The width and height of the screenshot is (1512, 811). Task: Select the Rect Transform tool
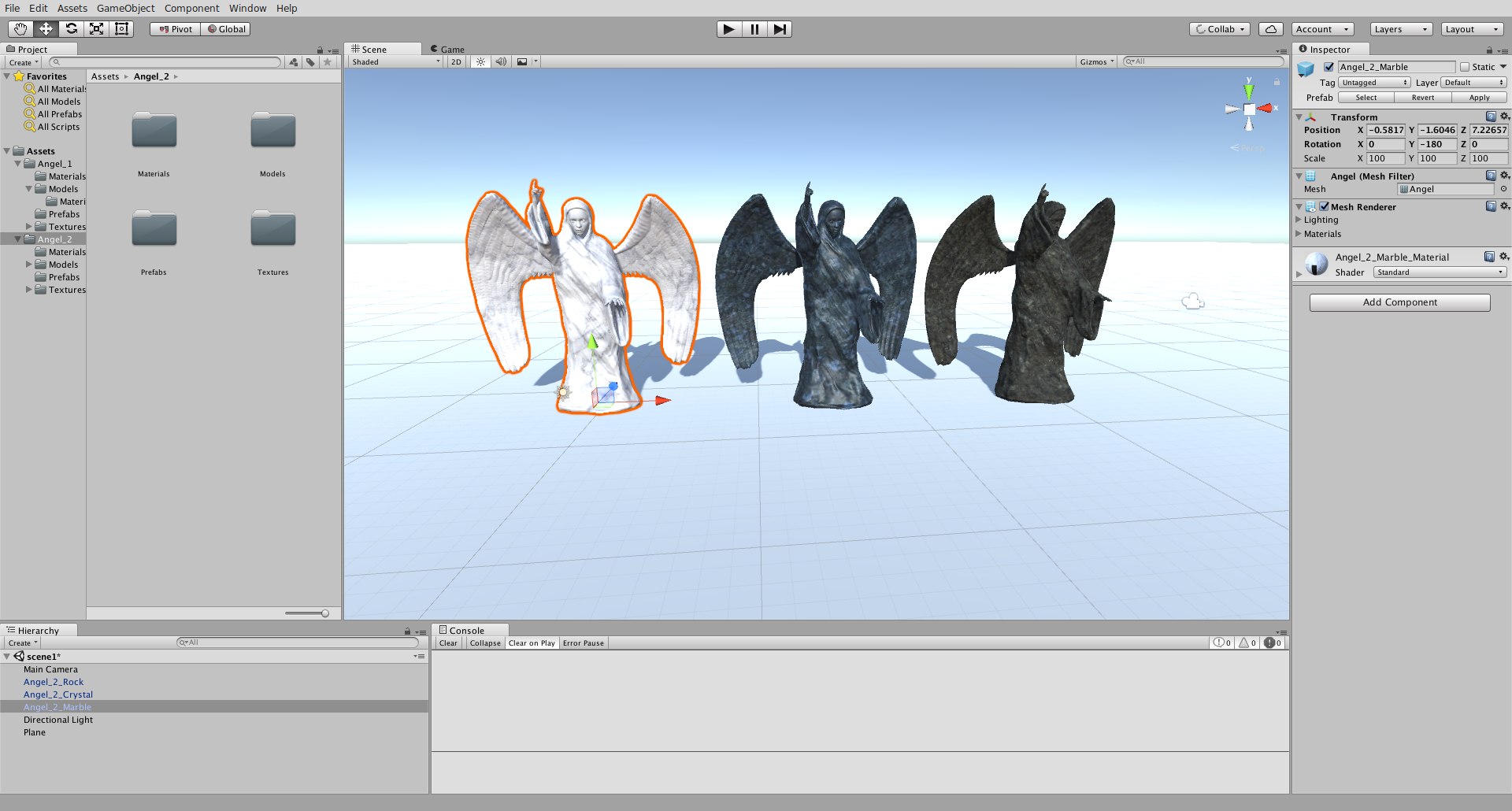click(121, 29)
